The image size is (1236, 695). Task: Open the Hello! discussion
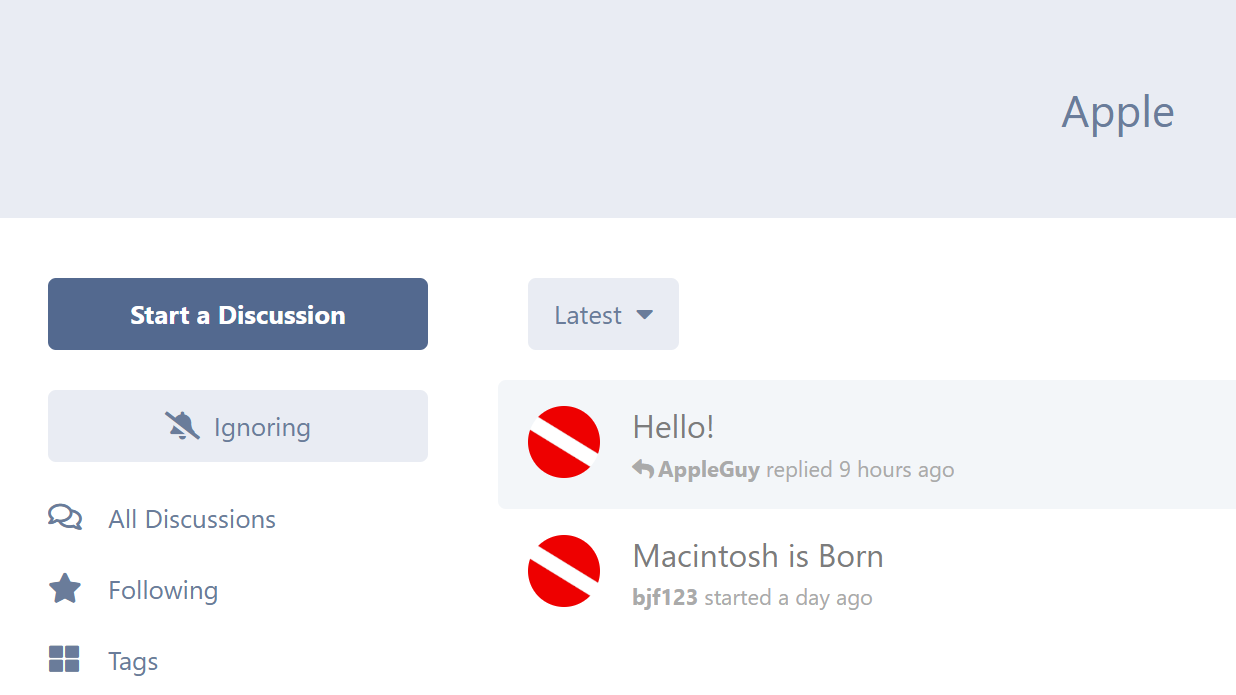pos(673,427)
